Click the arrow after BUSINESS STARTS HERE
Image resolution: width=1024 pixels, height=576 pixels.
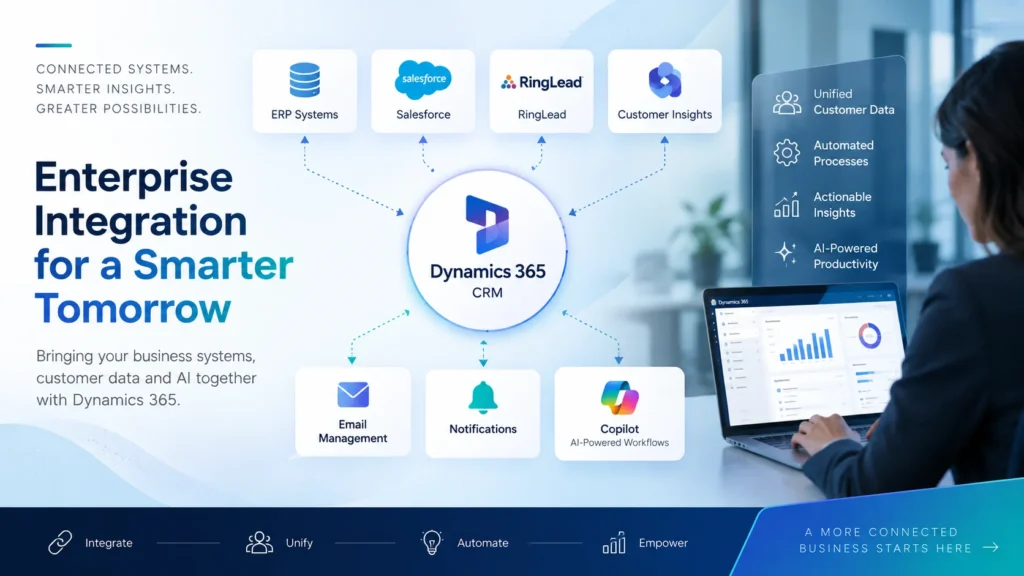click(991, 547)
